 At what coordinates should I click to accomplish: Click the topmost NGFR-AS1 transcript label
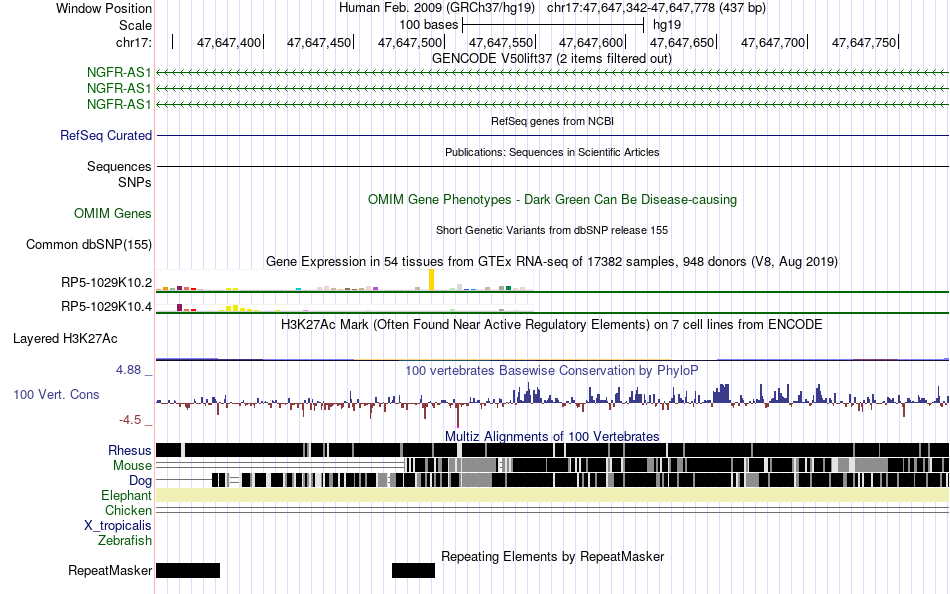click(119, 73)
